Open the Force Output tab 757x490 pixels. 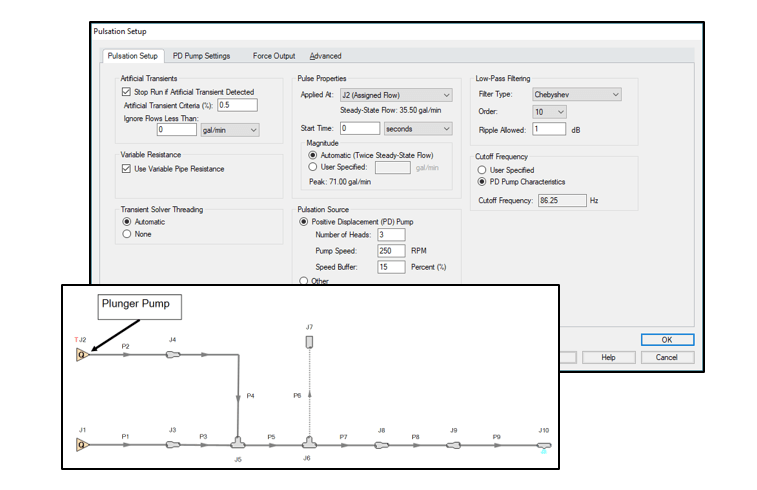coord(274,56)
